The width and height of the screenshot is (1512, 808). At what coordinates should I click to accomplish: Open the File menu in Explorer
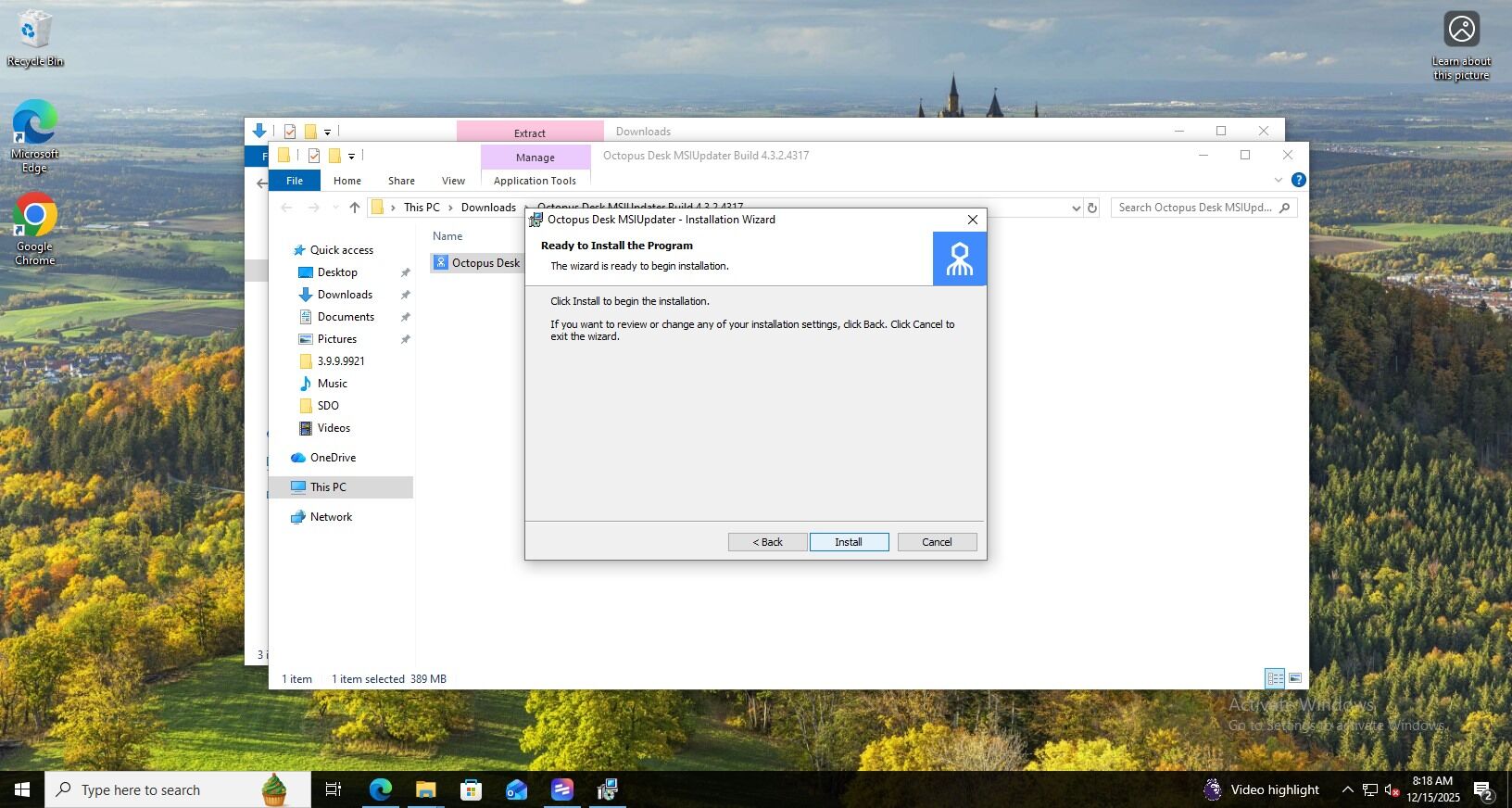[295, 181]
